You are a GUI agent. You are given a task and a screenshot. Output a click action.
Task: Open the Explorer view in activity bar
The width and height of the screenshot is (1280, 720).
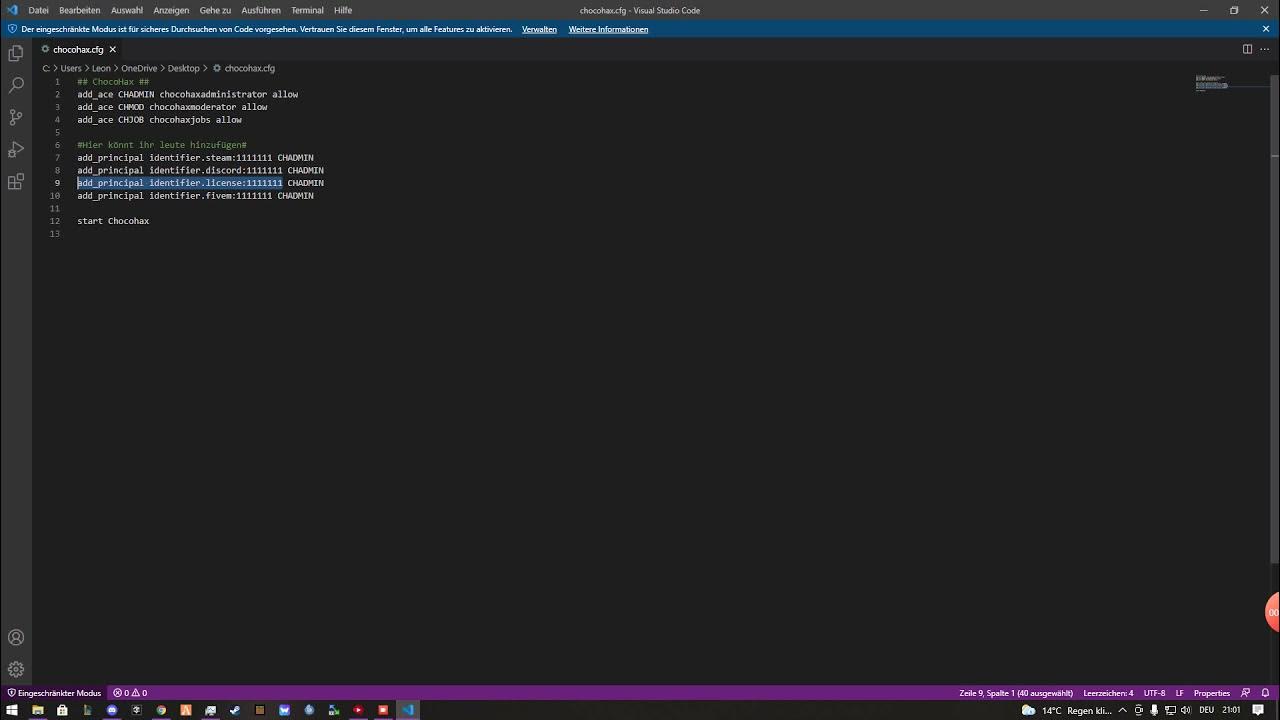[x=16, y=53]
